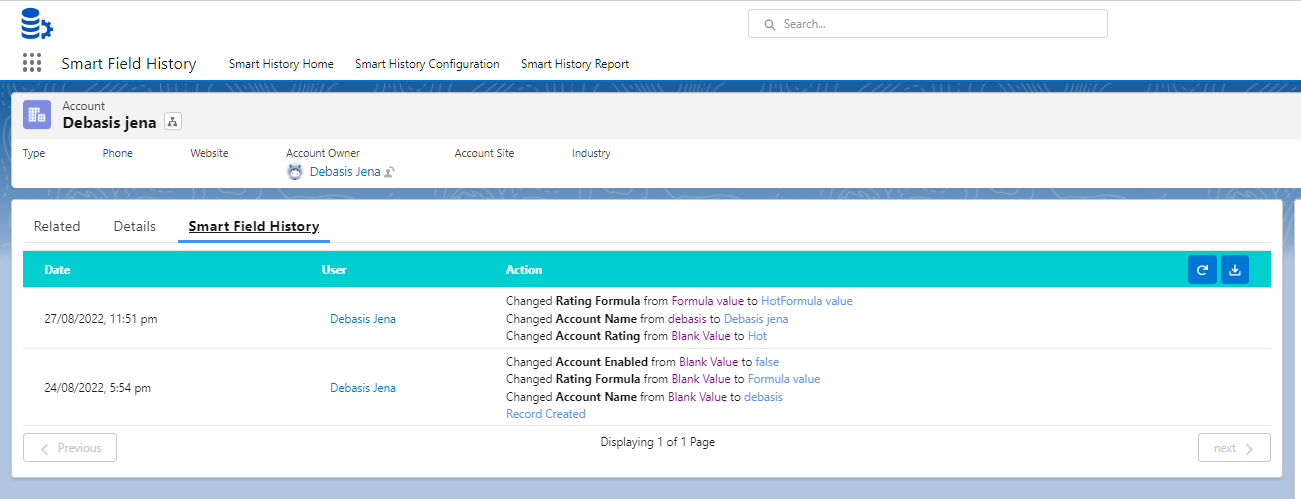Click the Previous page button

(x=70, y=448)
